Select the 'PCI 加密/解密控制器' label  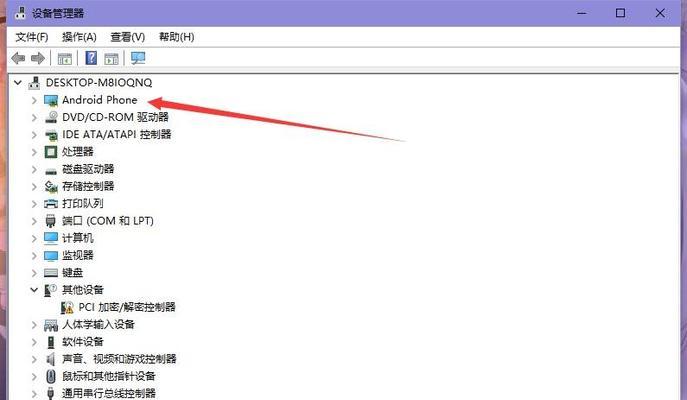pyautogui.click(x=127, y=308)
